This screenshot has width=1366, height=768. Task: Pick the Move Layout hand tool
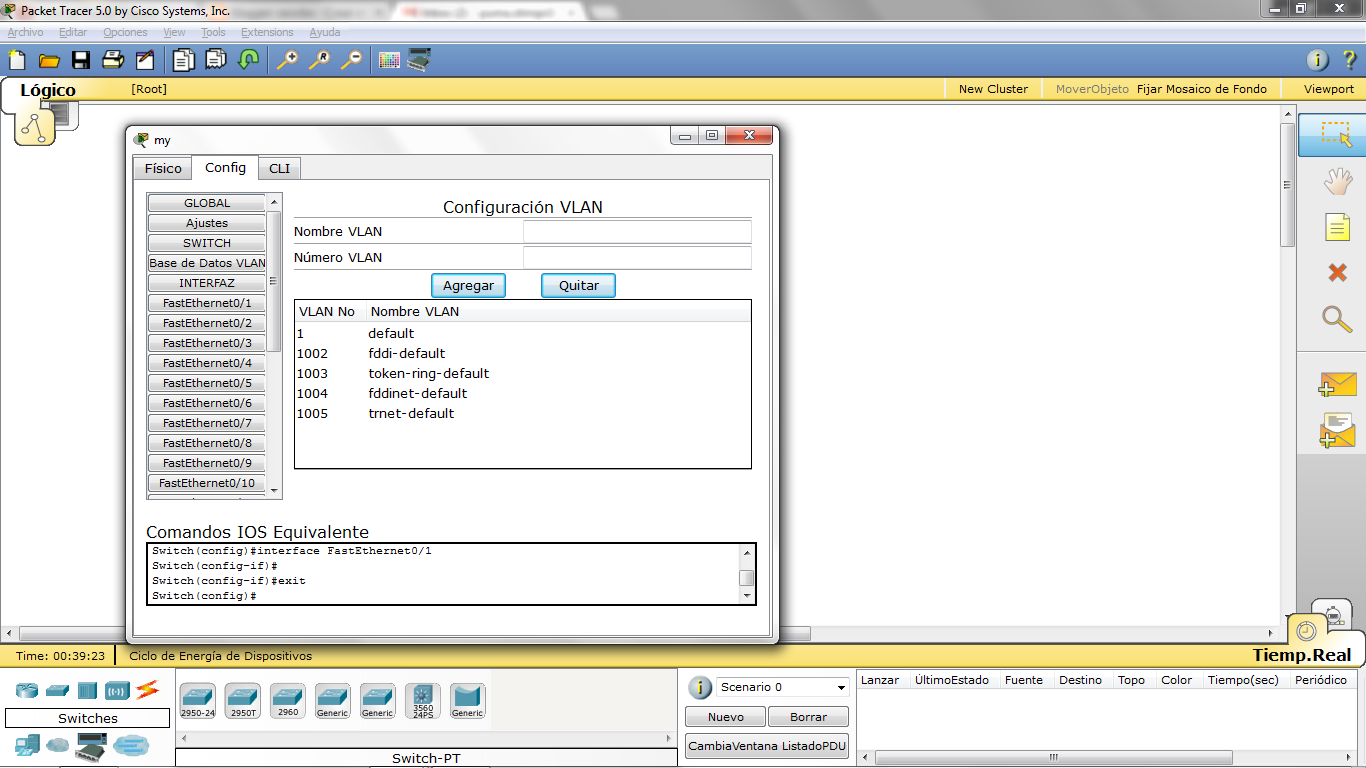tap(1337, 181)
